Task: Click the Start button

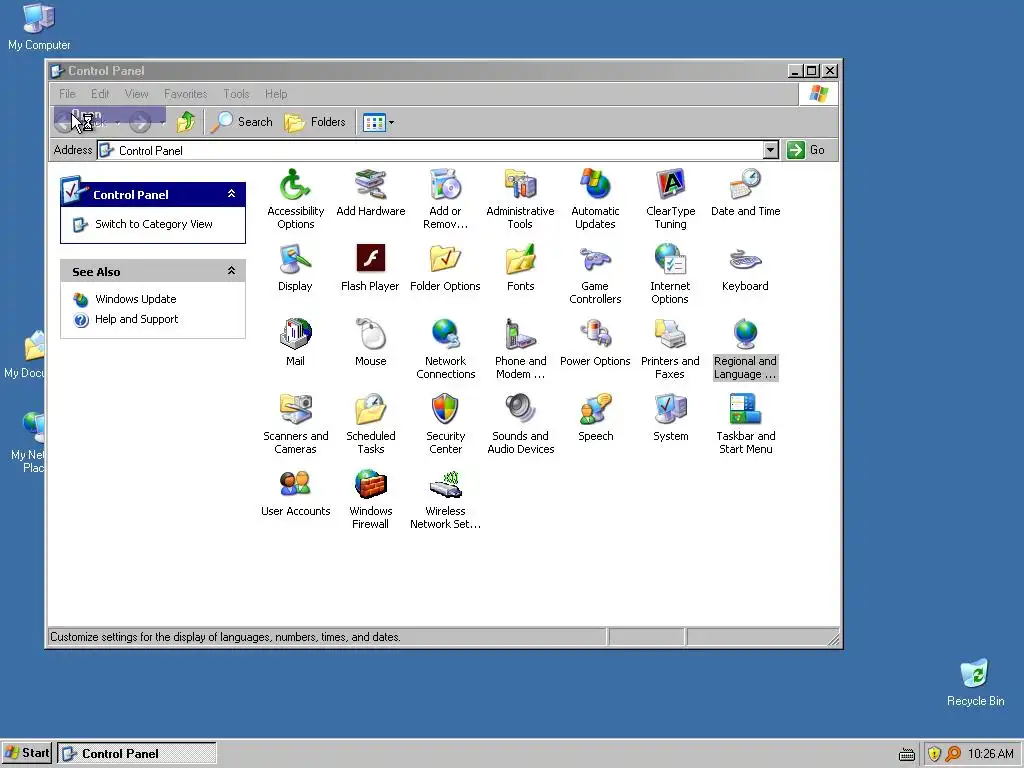Action: (x=27, y=753)
